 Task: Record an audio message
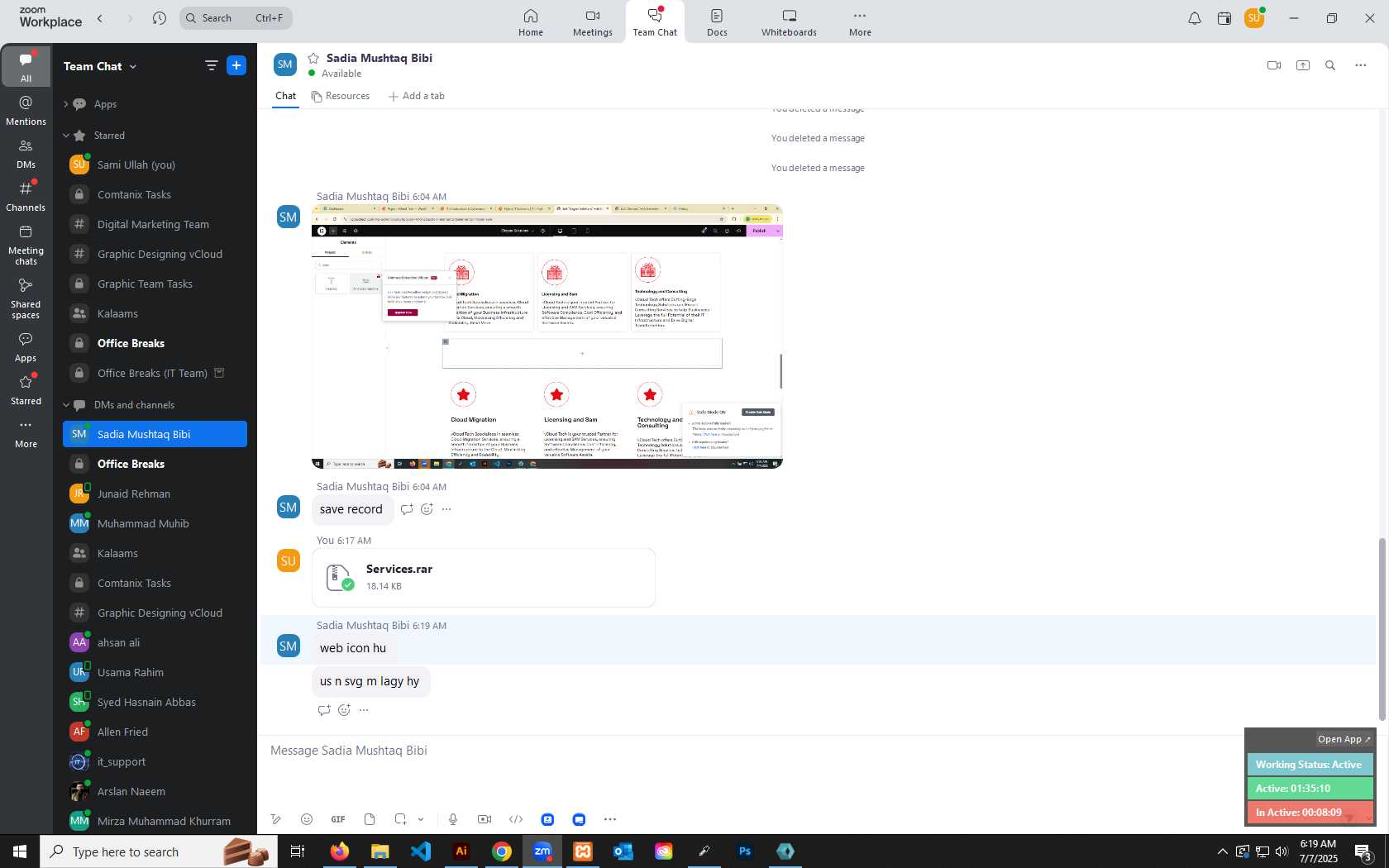pyautogui.click(x=453, y=819)
